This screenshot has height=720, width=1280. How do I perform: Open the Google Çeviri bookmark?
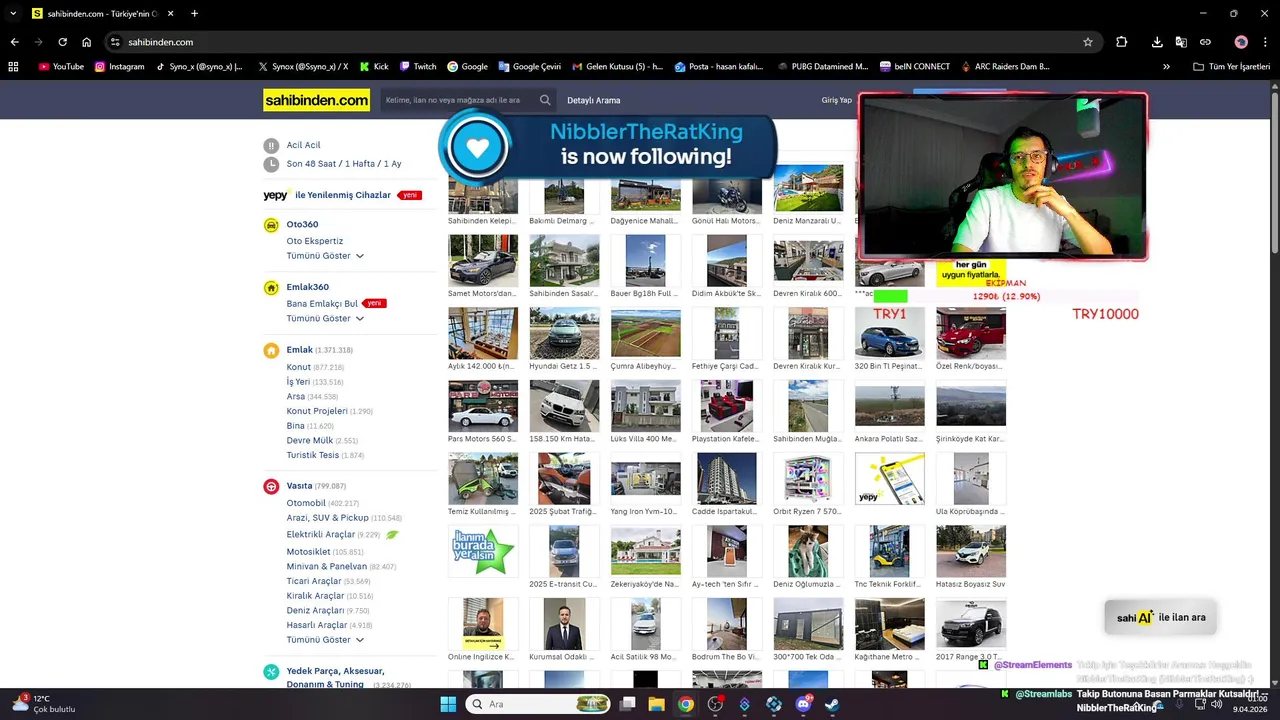click(x=529, y=67)
